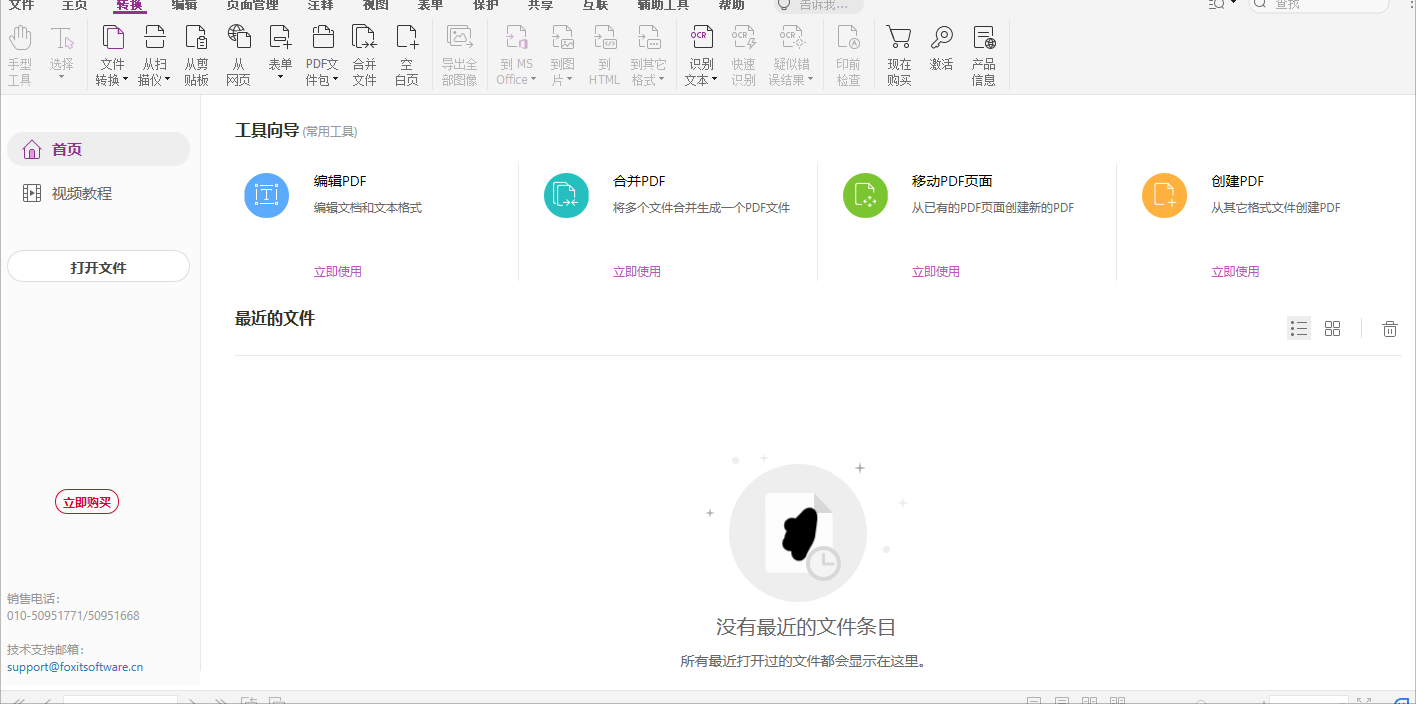Open the 印前检查 preflight check tool
The height and width of the screenshot is (704, 1416).
coord(847,52)
